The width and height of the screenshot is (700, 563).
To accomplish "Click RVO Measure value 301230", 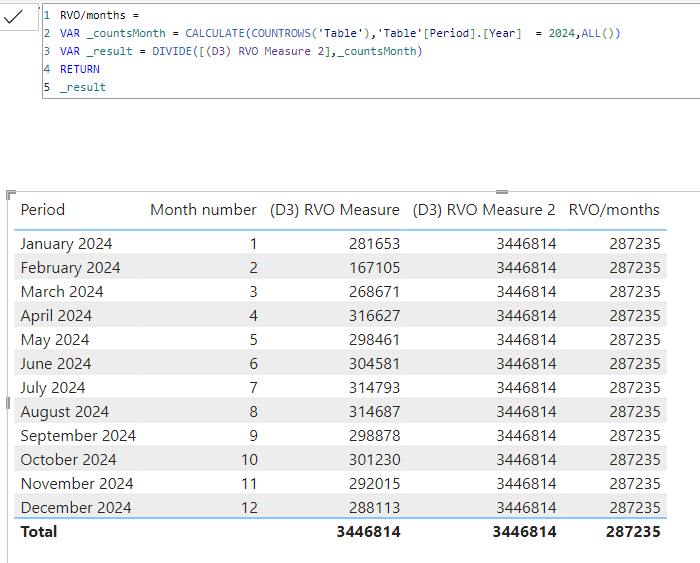I will pyautogui.click(x=374, y=459).
